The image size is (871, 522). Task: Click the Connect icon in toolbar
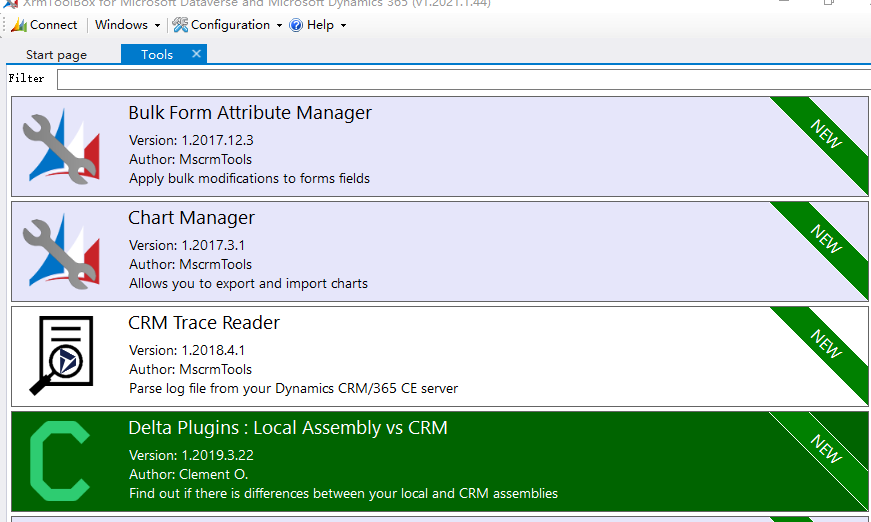point(19,25)
